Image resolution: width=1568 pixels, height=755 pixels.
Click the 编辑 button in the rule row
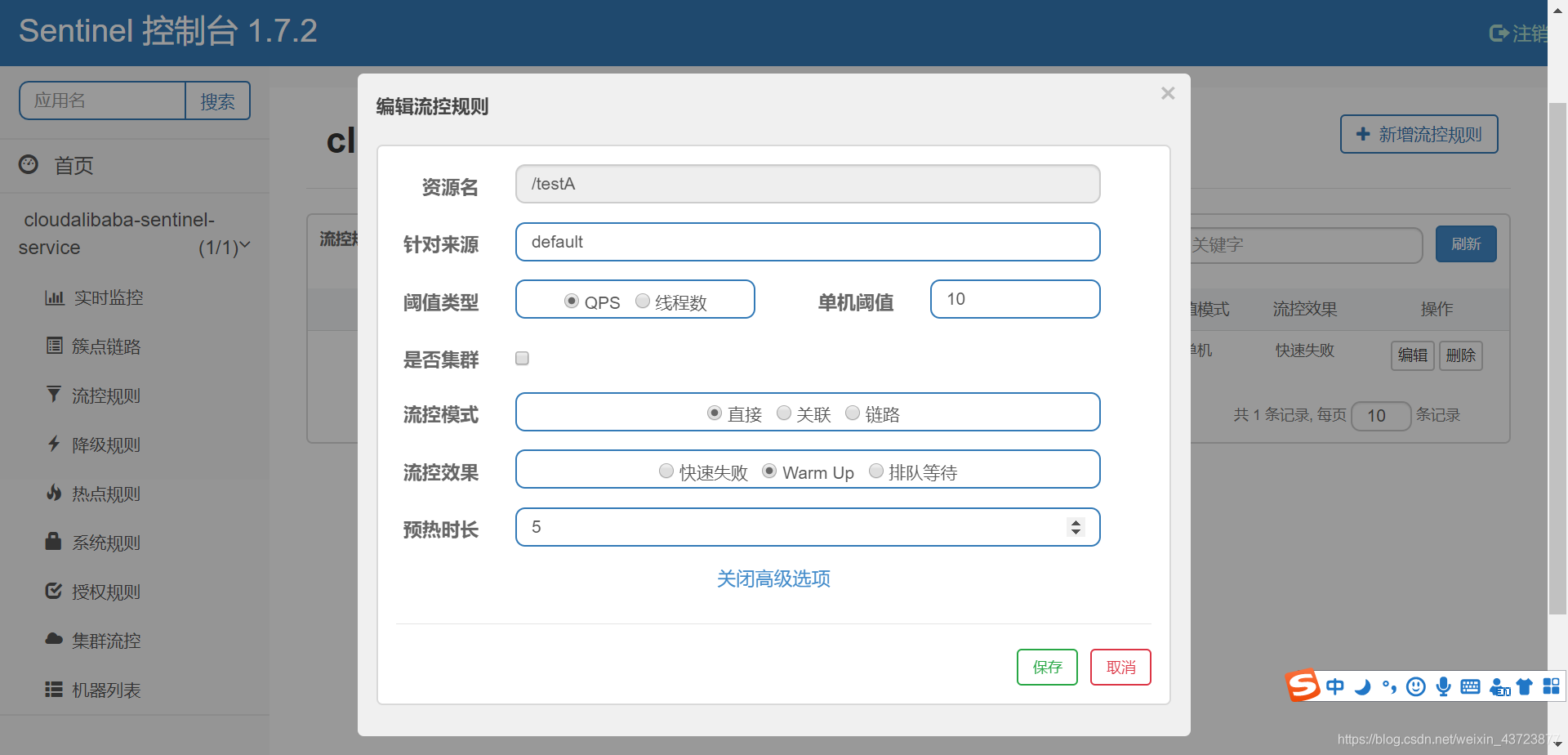click(x=1413, y=355)
